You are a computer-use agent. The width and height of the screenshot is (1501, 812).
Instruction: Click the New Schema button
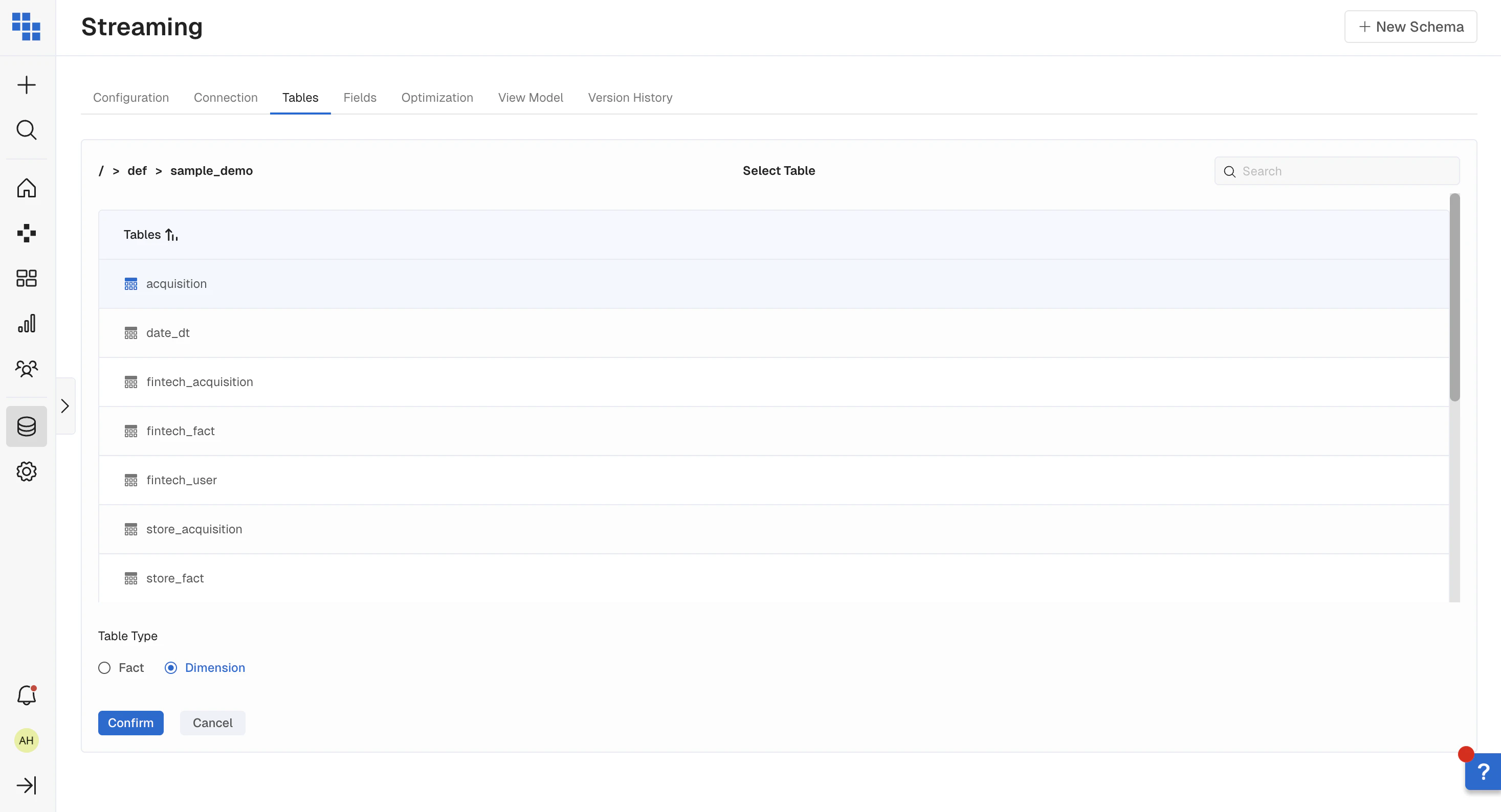coord(1410,27)
